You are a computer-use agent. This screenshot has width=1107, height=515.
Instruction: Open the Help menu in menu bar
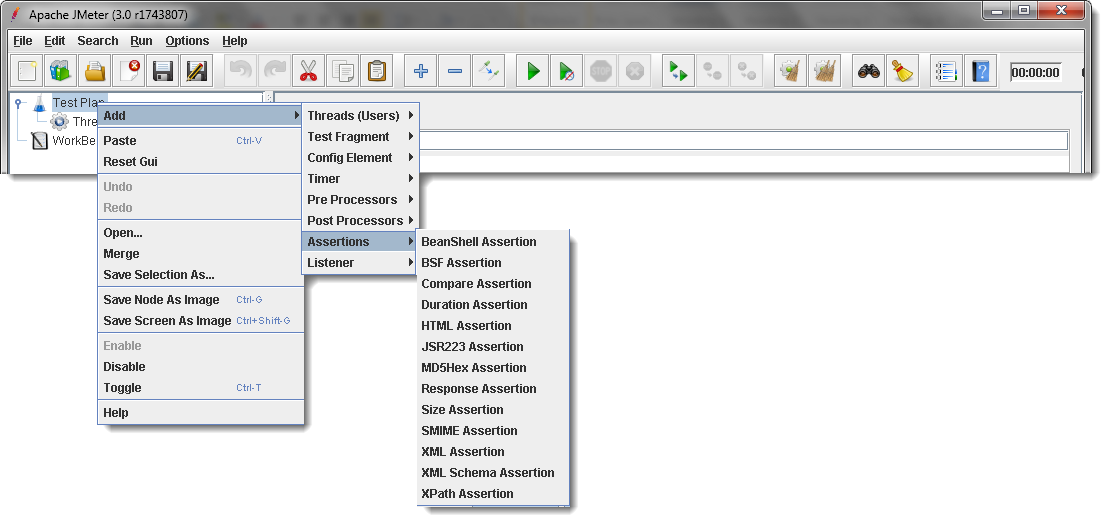click(234, 41)
